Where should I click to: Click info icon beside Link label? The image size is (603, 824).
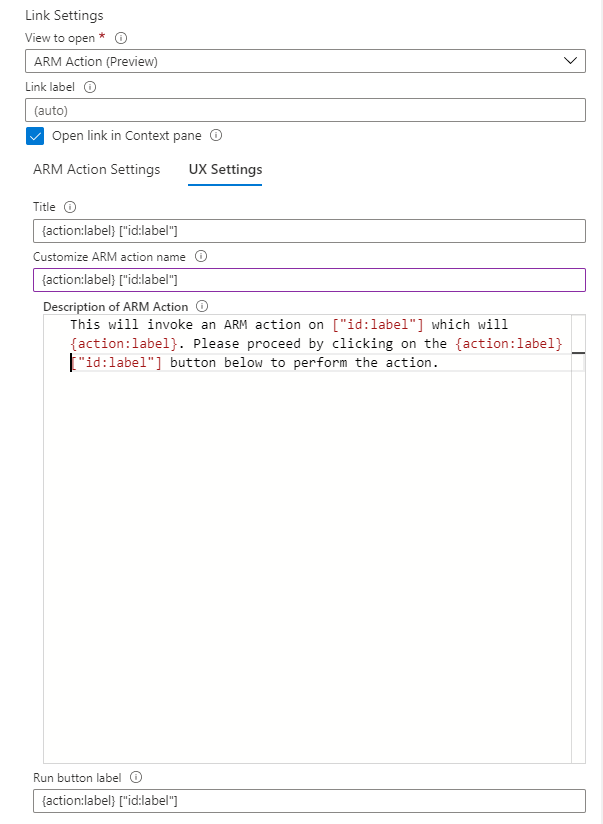pos(90,87)
